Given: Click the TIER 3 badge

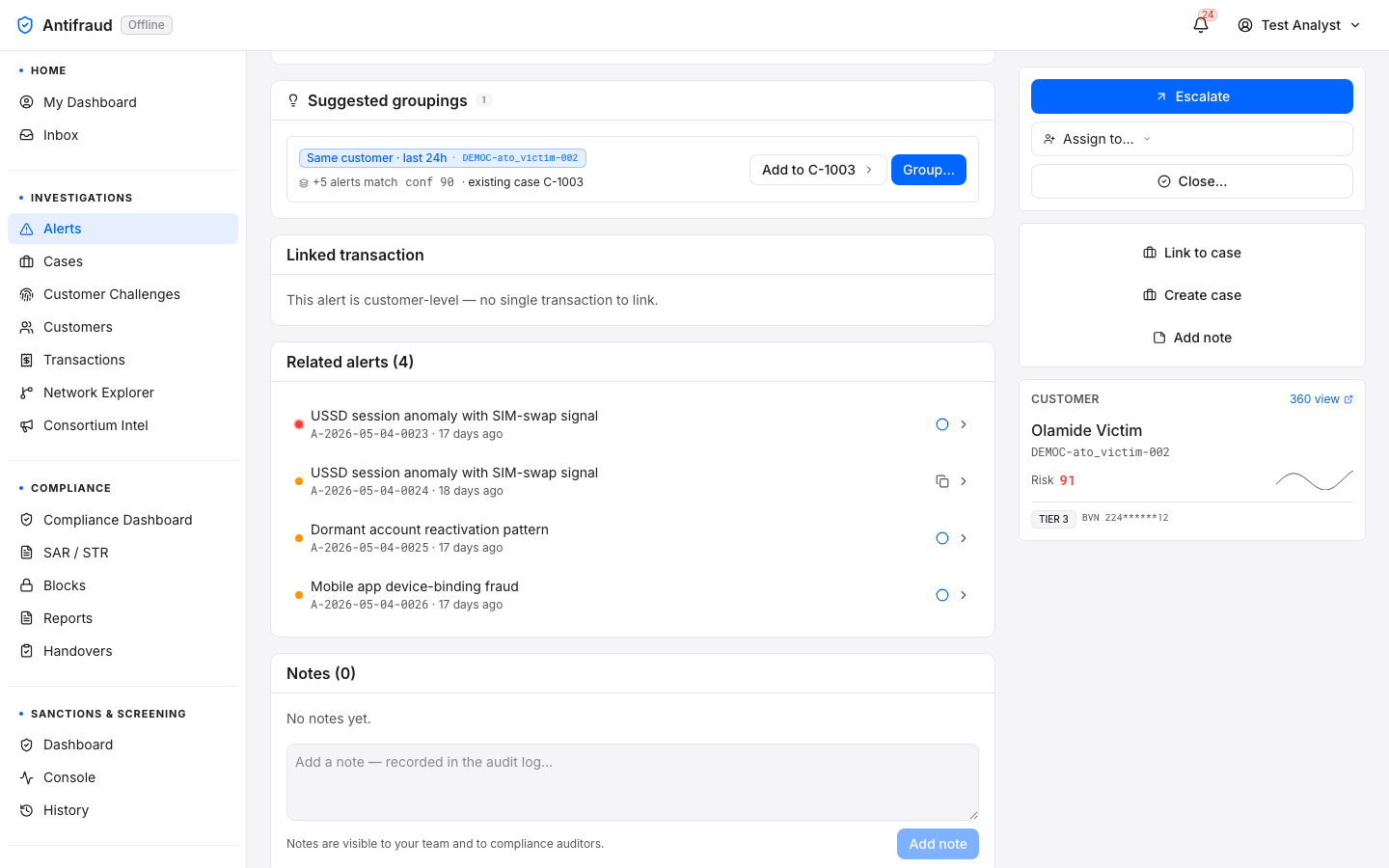Looking at the screenshot, I should [x=1053, y=519].
